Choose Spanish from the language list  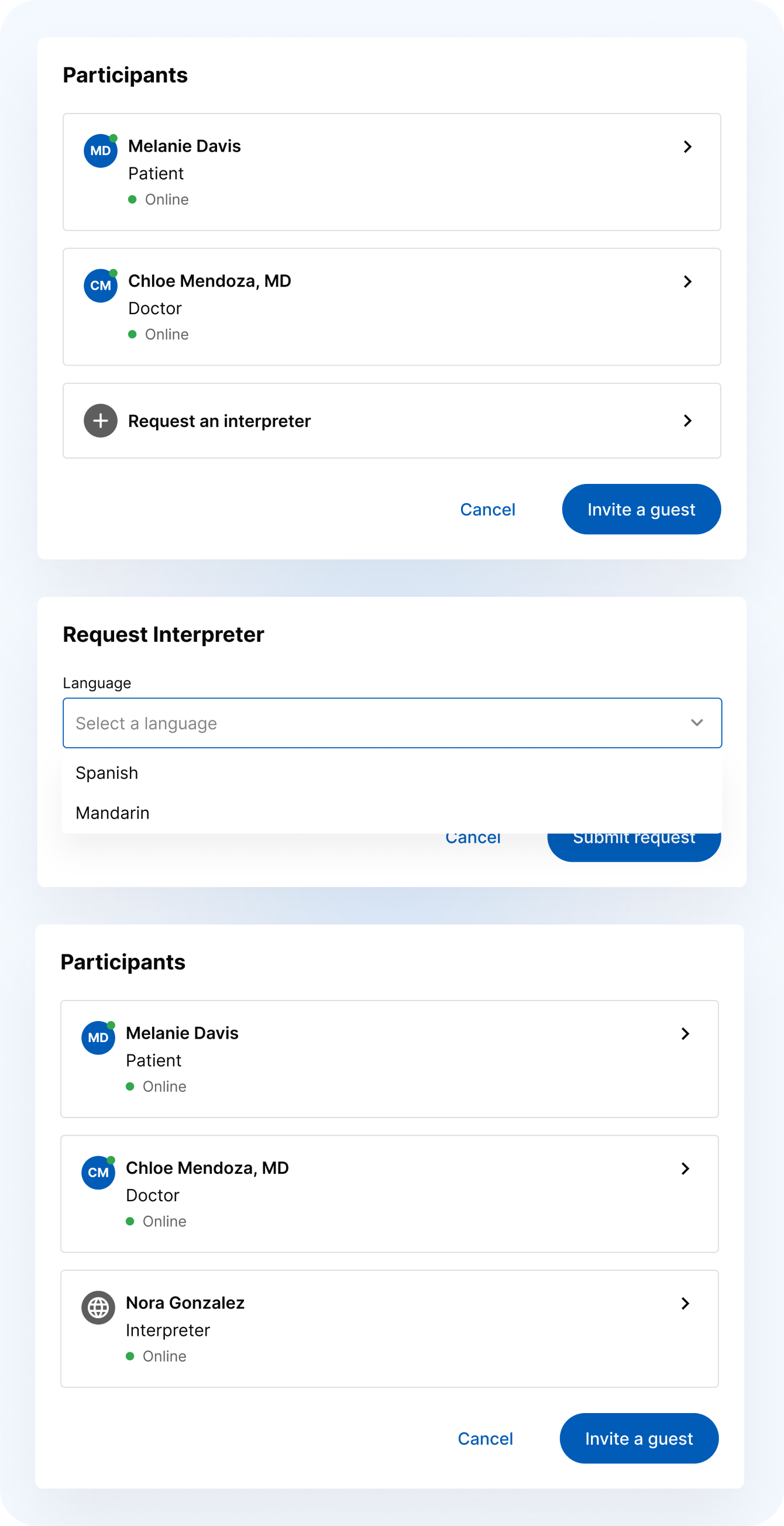point(107,773)
